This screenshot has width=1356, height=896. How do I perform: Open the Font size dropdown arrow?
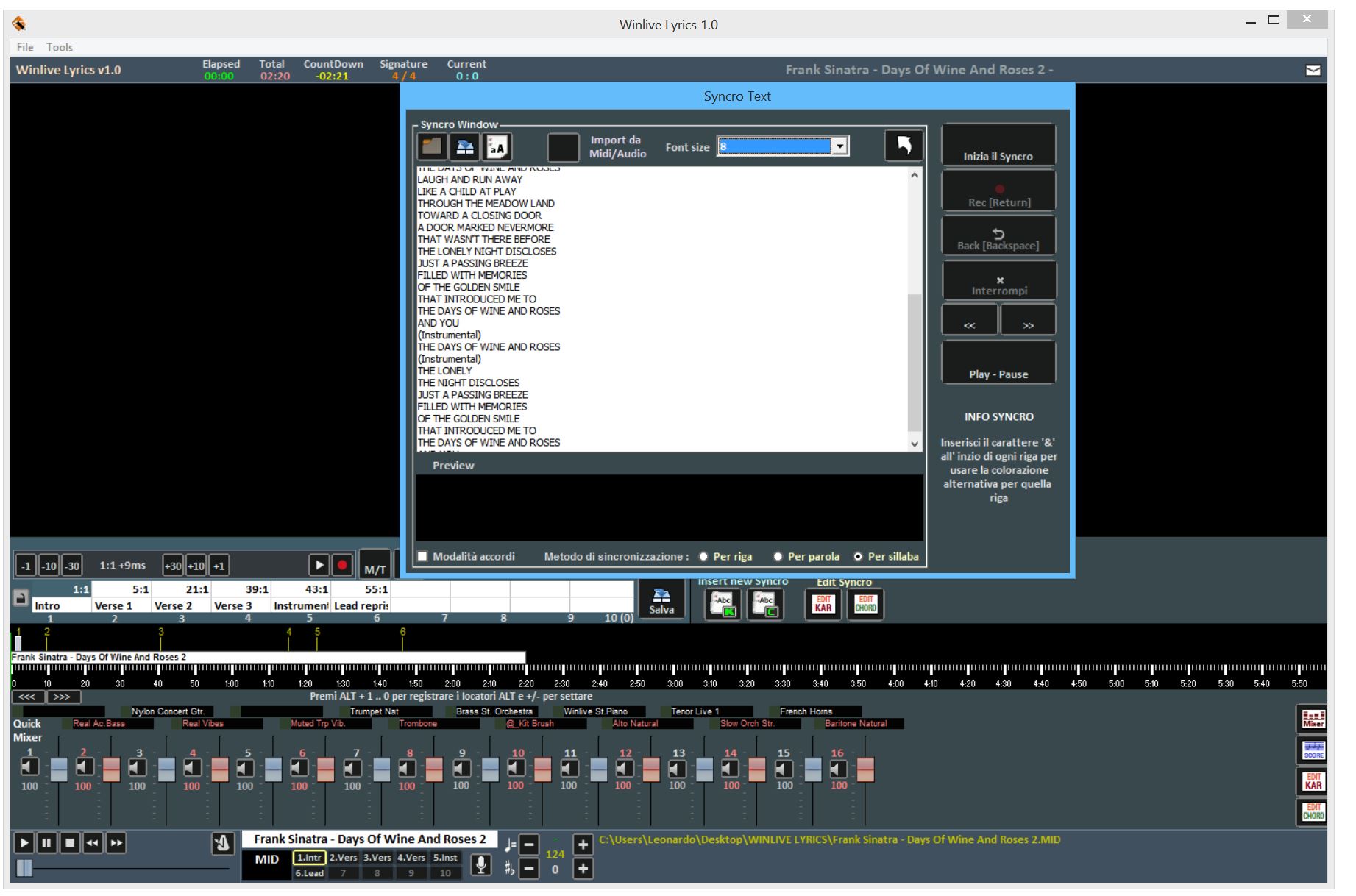pos(839,146)
